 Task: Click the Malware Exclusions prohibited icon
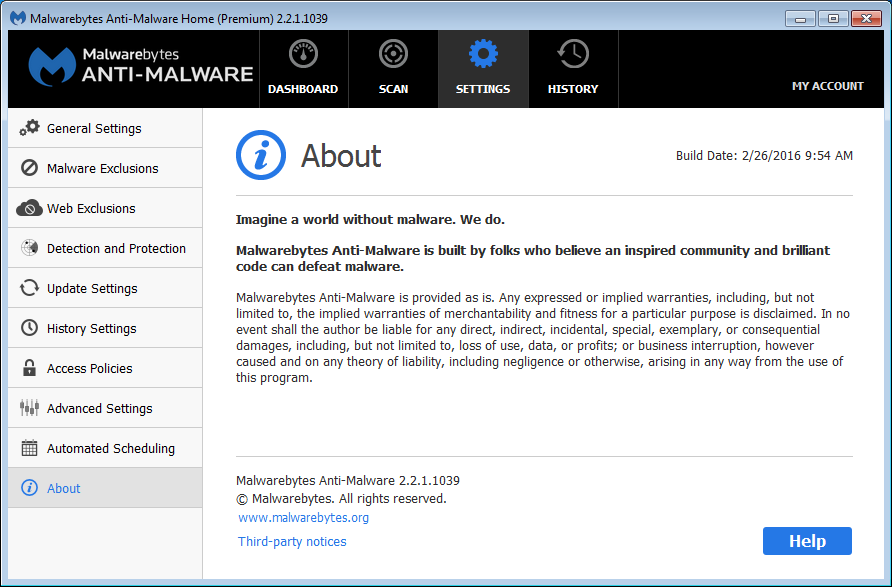pyautogui.click(x=30, y=168)
